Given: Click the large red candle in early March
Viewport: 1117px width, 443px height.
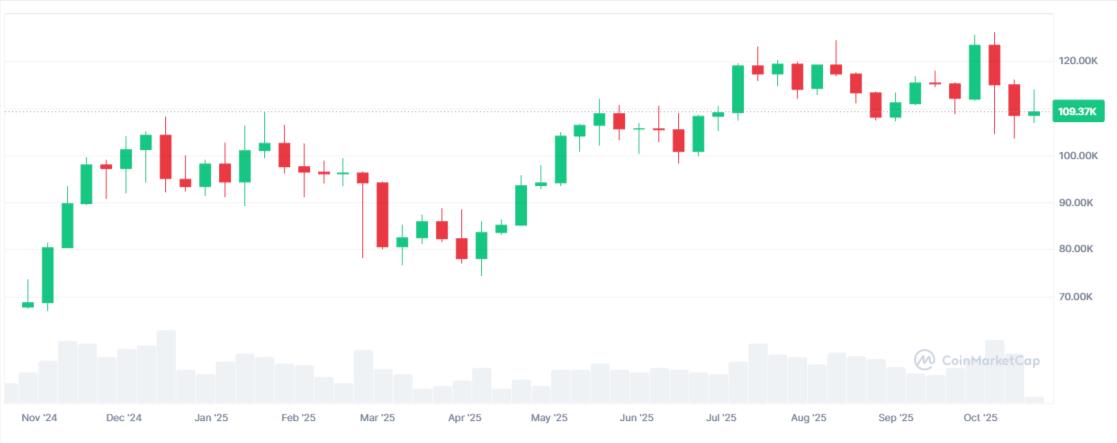Looking at the screenshot, I should click(382, 214).
